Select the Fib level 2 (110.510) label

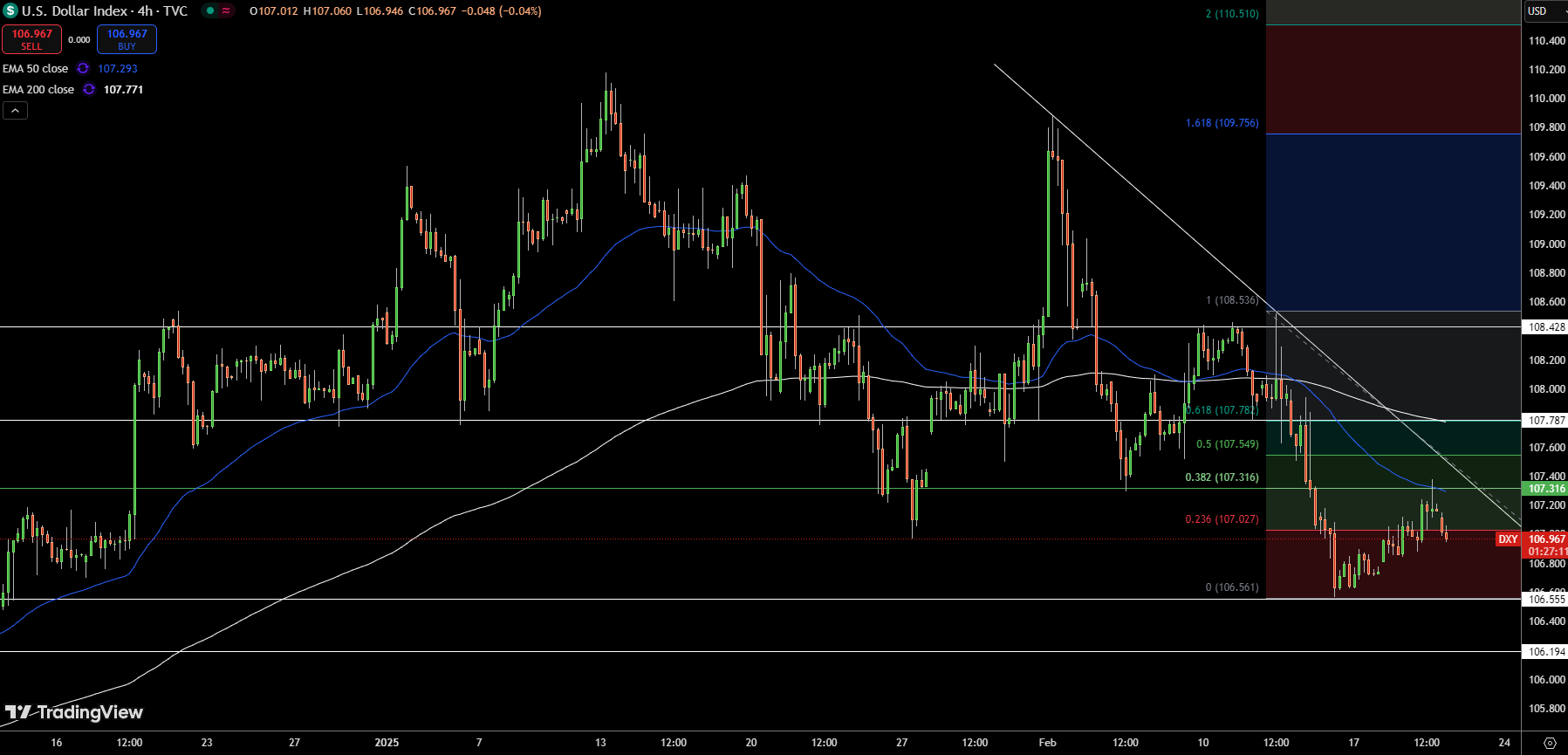pos(1232,14)
